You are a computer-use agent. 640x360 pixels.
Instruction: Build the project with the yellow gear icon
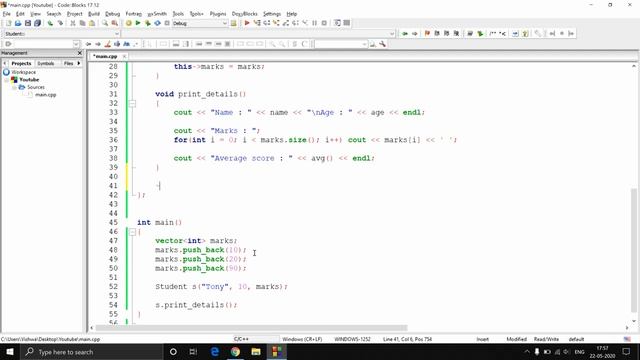(128, 23)
